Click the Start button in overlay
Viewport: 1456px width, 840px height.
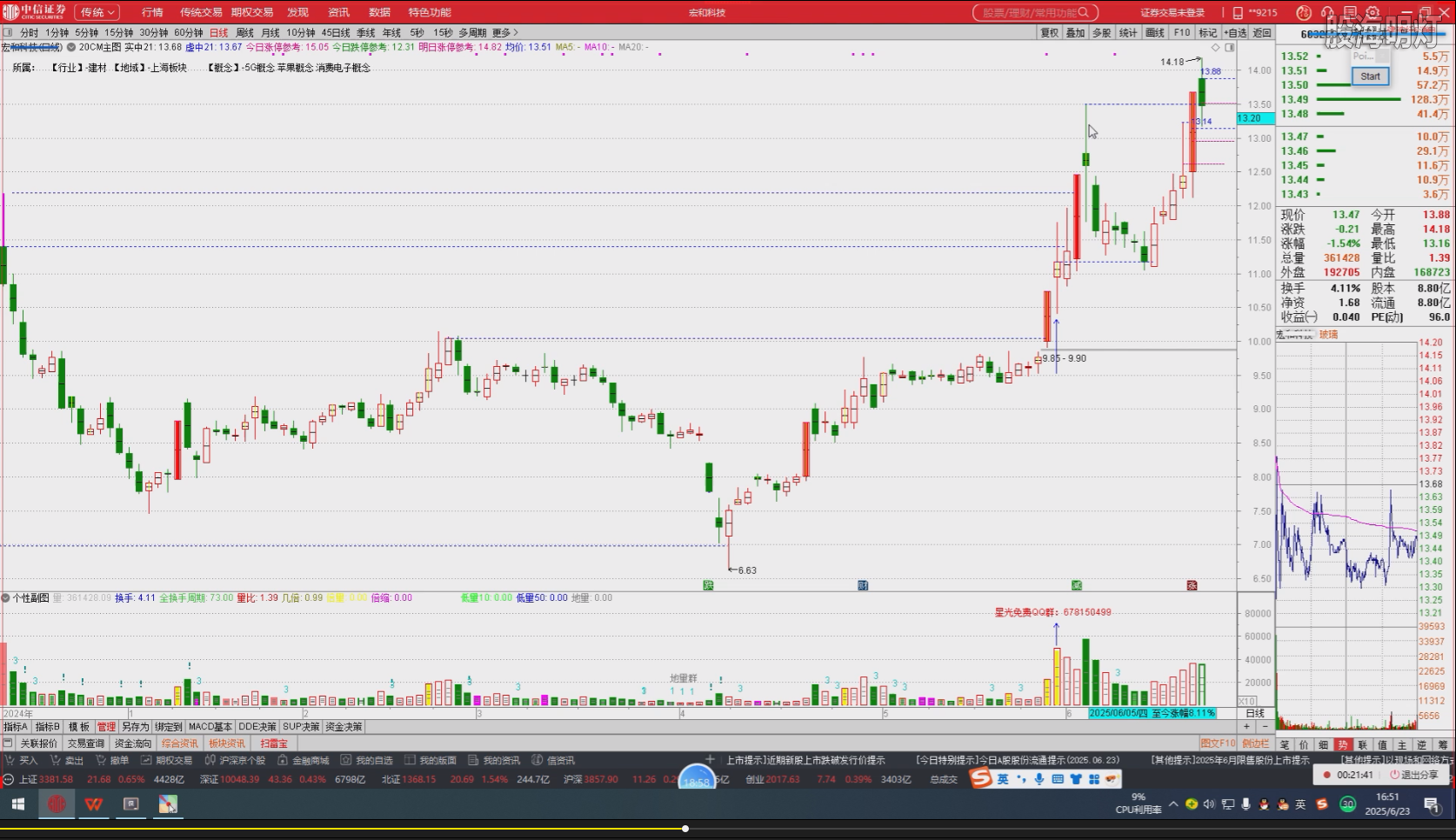(x=1370, y=77)
